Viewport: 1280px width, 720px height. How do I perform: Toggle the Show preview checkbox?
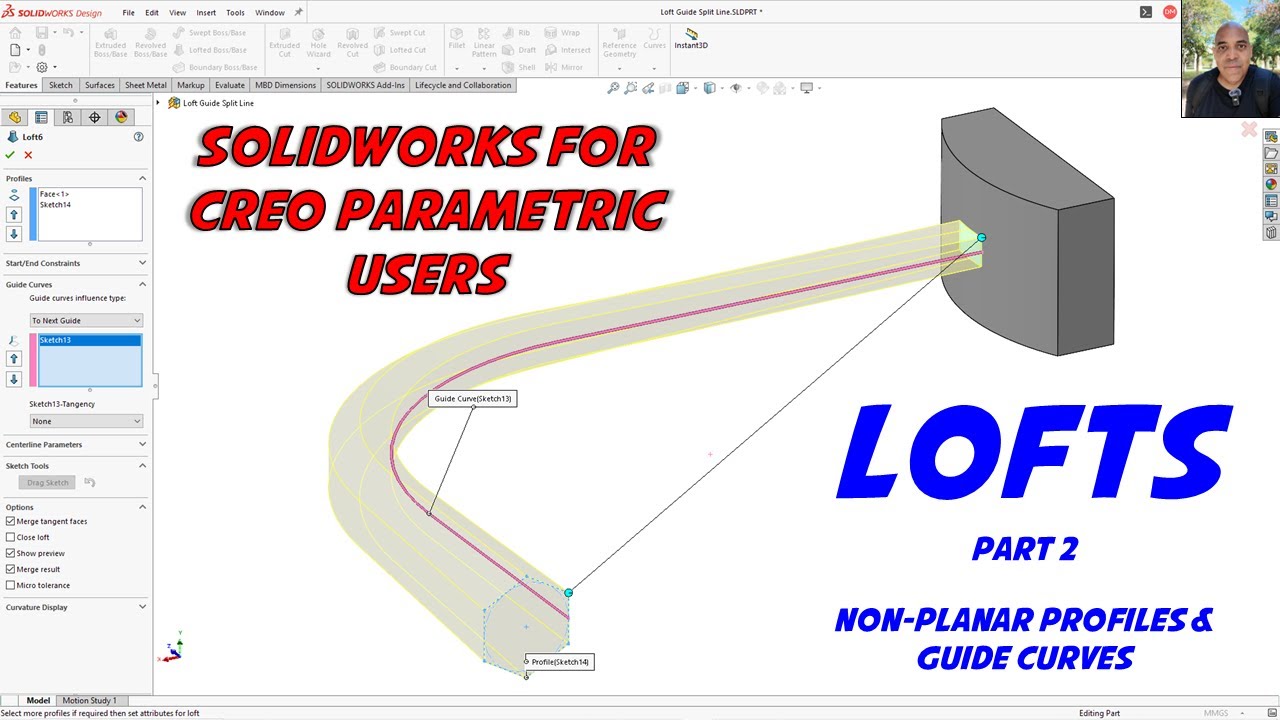pyautogui.click(x=10, y=553)
